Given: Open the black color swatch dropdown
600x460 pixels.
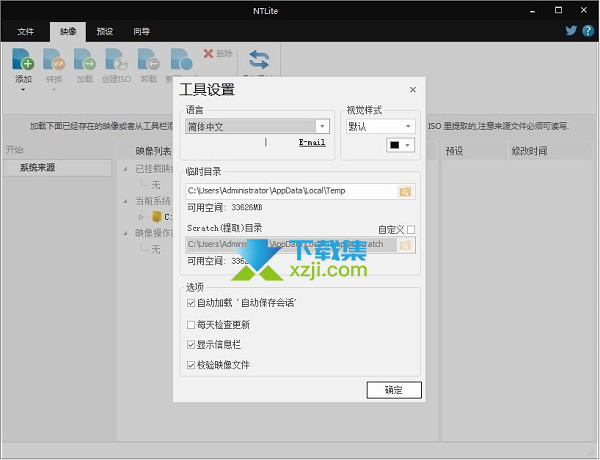Looking at the screenshot, I should click(400, 145).
